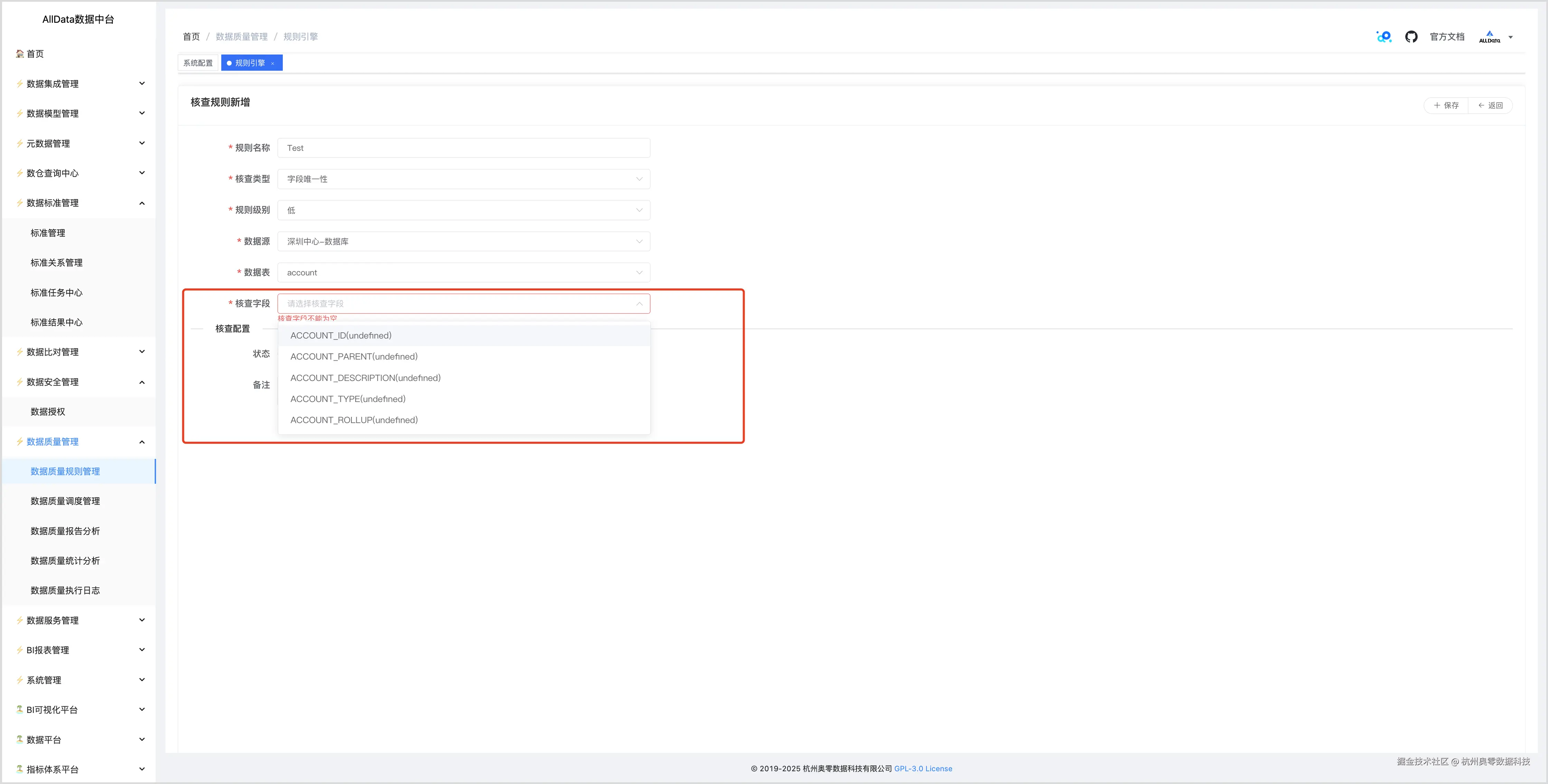This screenshot has height=784, width=1548.
Task: Click the home icon beside 首页 in sidebar
Action: point(20,54)
